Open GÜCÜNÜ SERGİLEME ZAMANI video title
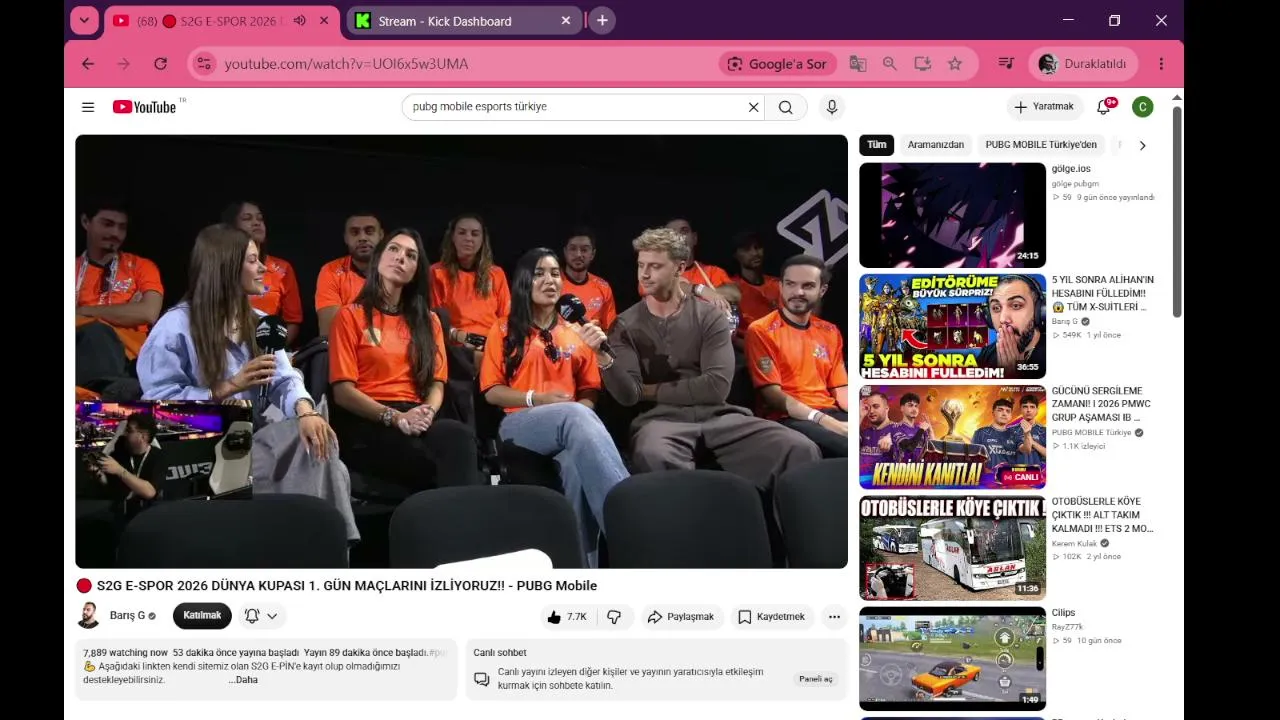Screen dimensions: 1280x720 [1101, 404]
